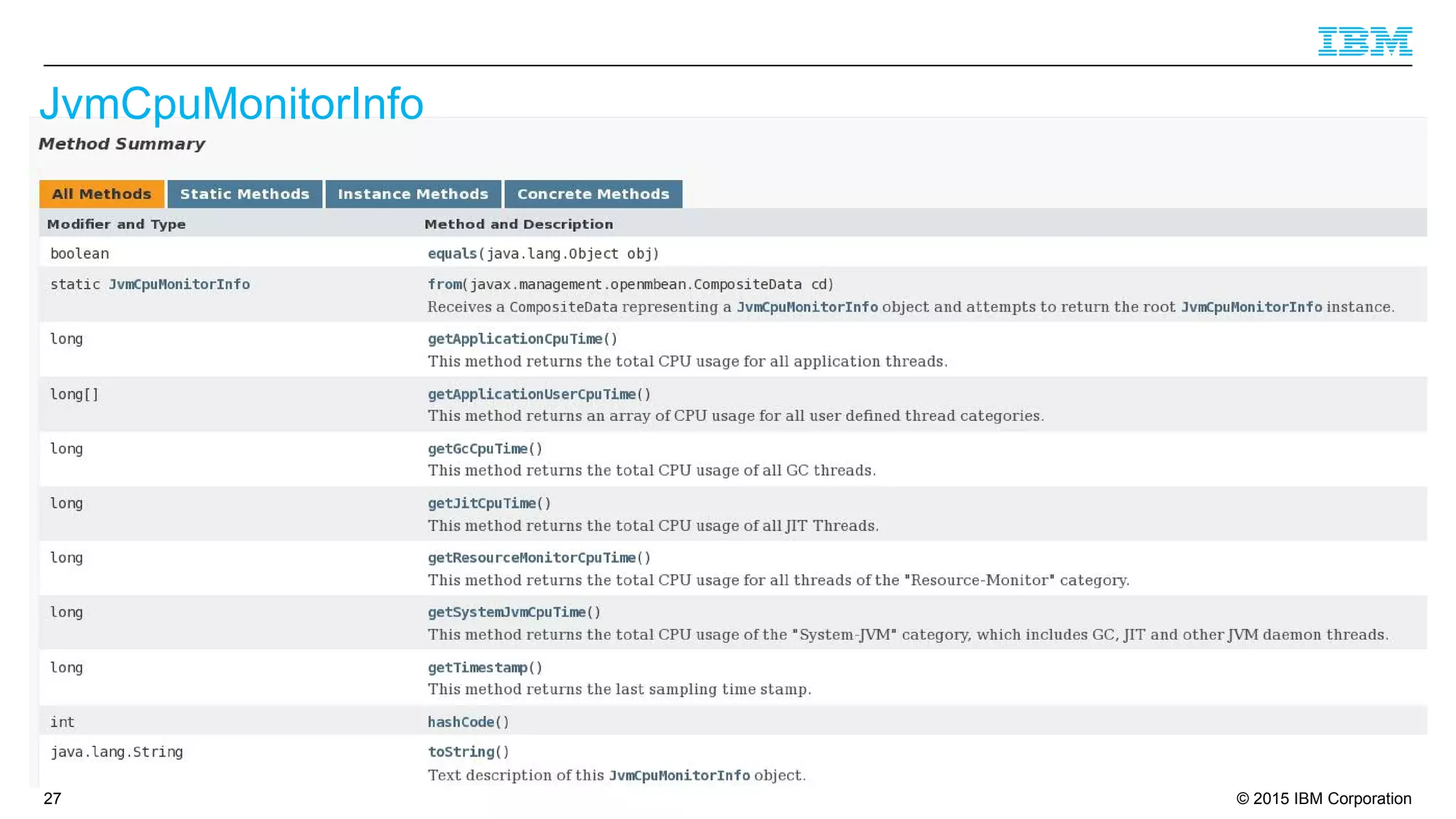This screenshot has height=819, width=1456.
Task: Open the equals method link
Action: 452,254
